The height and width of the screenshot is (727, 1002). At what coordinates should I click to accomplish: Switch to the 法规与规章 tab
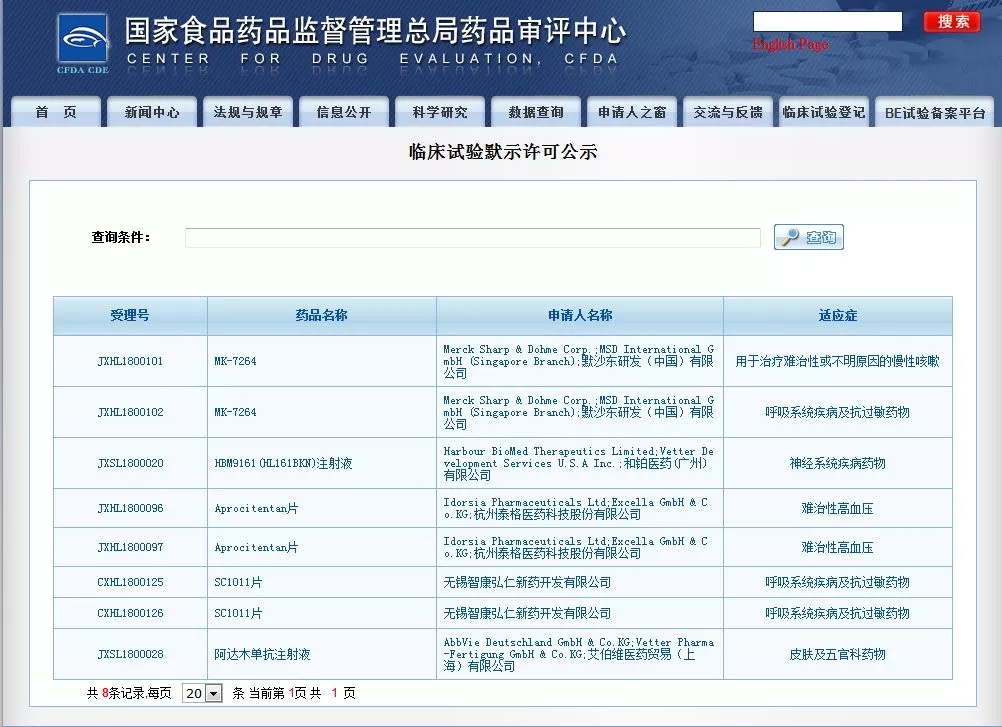click(x=248, y=112)
